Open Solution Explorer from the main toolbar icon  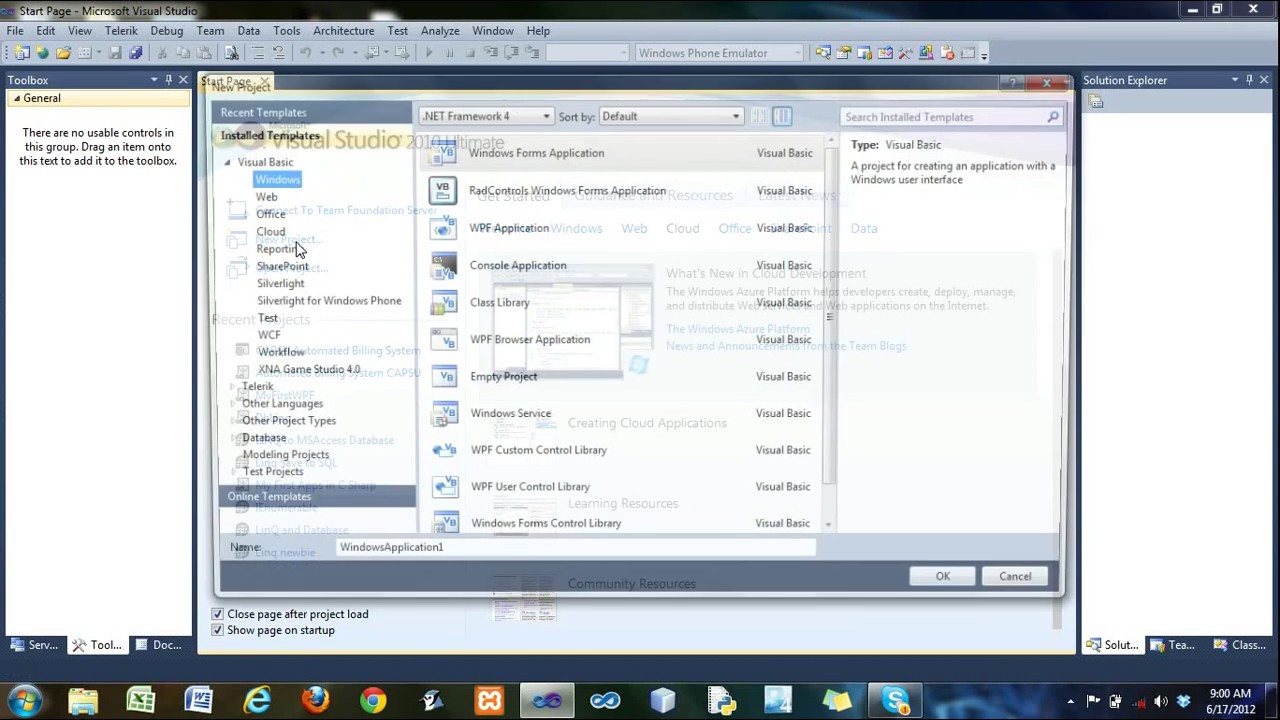(x=822, y=53)
